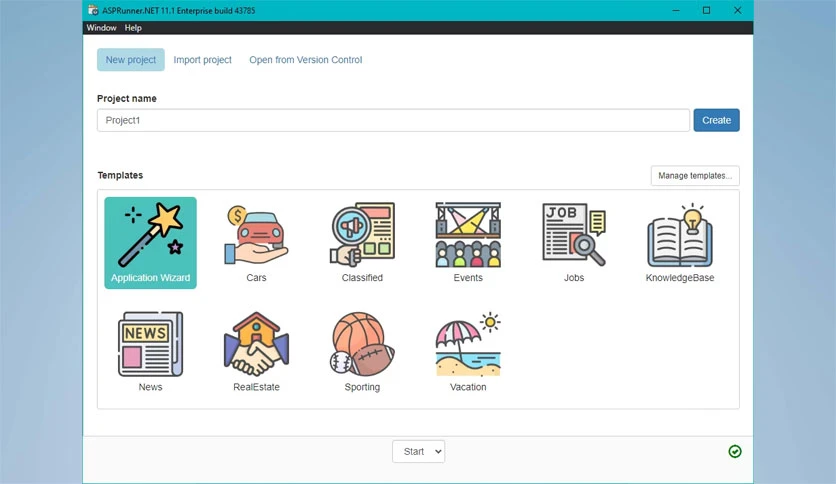Click the "News" template label

coord(150,387)
